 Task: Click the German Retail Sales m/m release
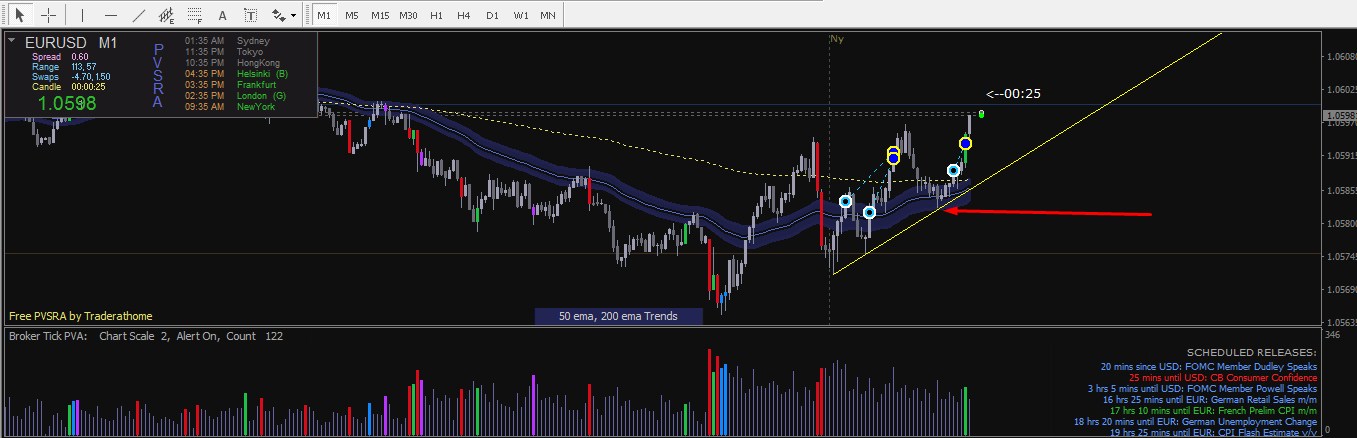pos(1210,399)
